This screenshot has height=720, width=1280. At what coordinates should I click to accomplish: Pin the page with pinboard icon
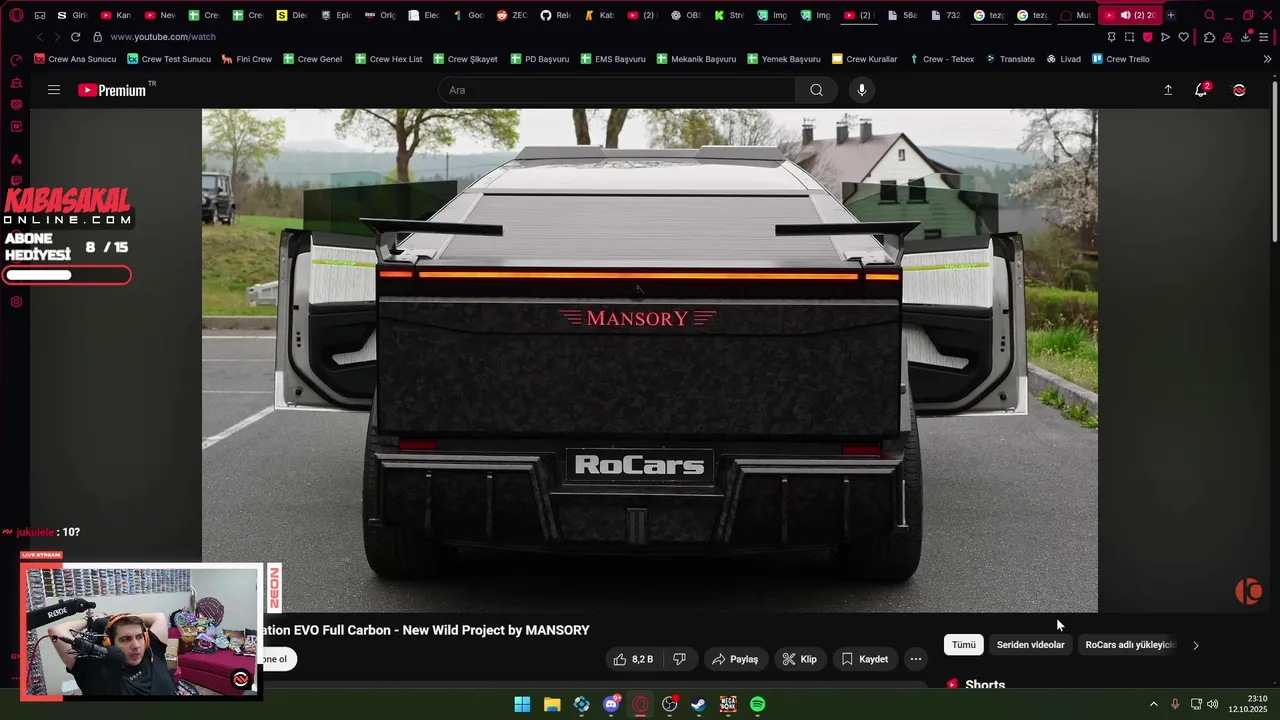pos(1111,37)
